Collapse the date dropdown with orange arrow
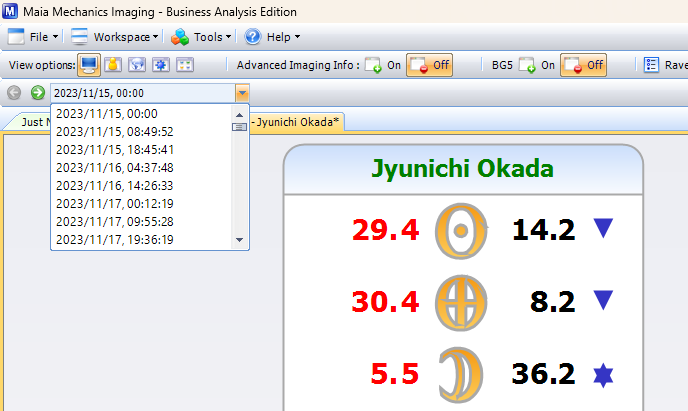Image resolution: width=688 pixels, height=411 pixels. (x=242, y=93)
